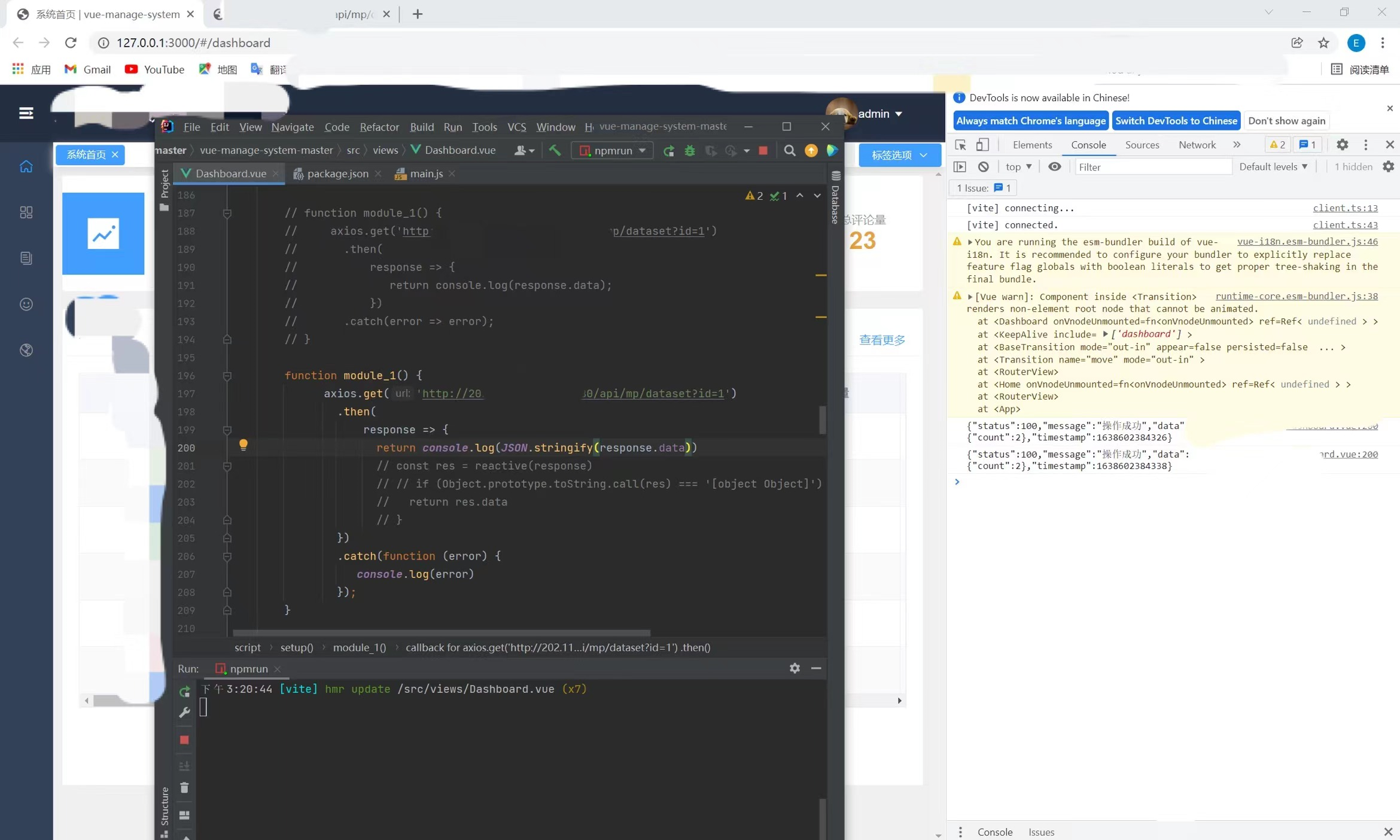Screen dimensions: 1400x840
Task: Select the Build project hammer icon
Action: [x=554, y=150]
